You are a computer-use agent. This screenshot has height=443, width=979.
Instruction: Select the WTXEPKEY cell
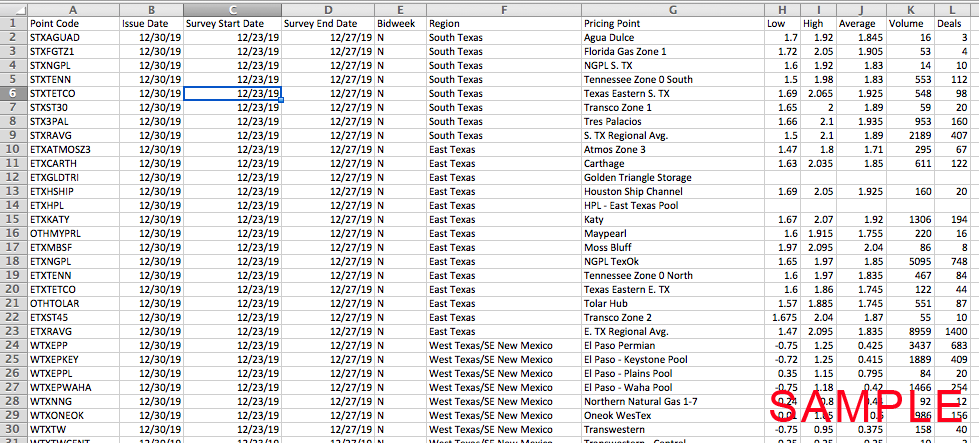[x=74, y=359]
